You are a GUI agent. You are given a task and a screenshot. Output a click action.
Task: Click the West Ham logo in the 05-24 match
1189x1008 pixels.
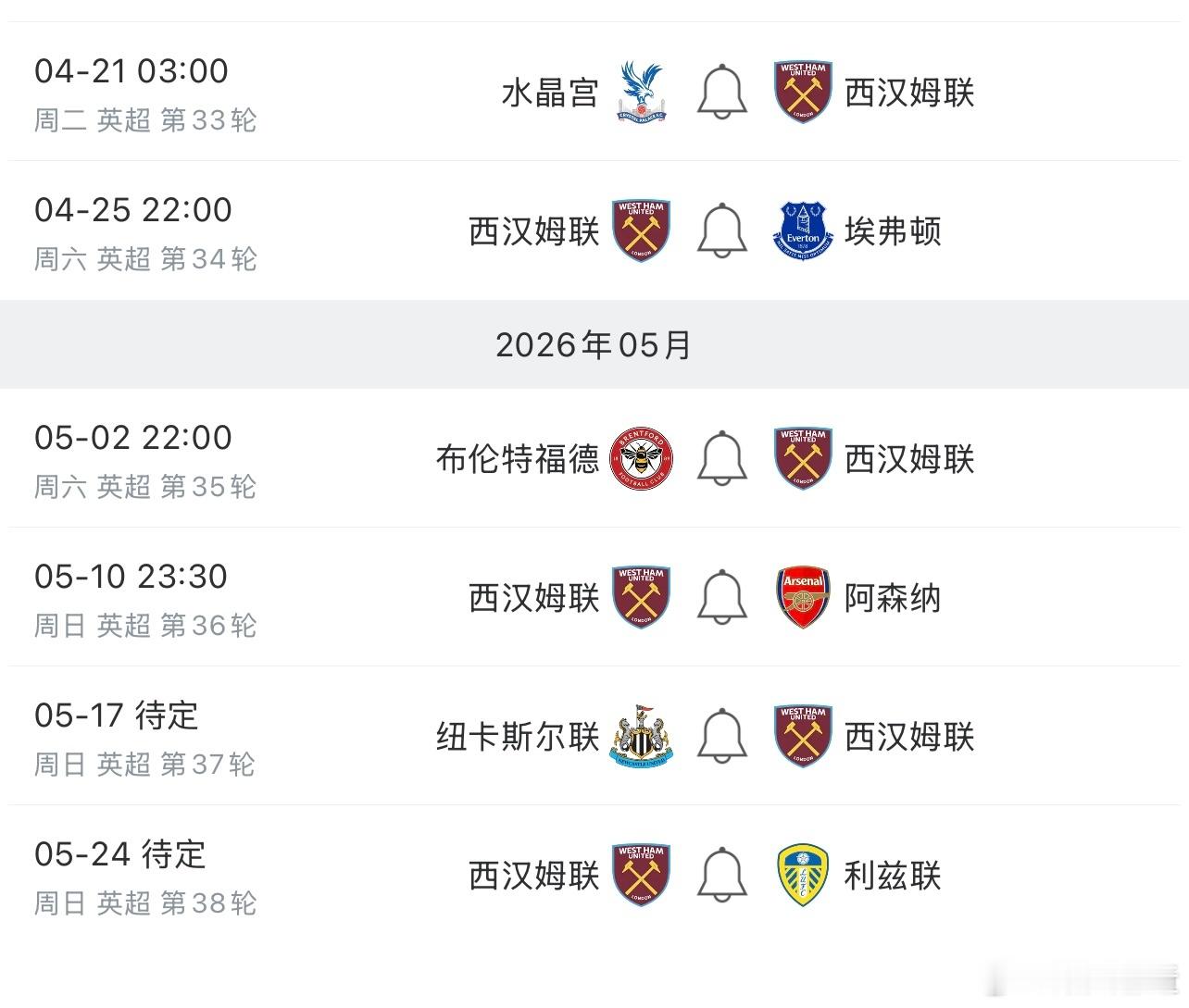tap(640, 876)
